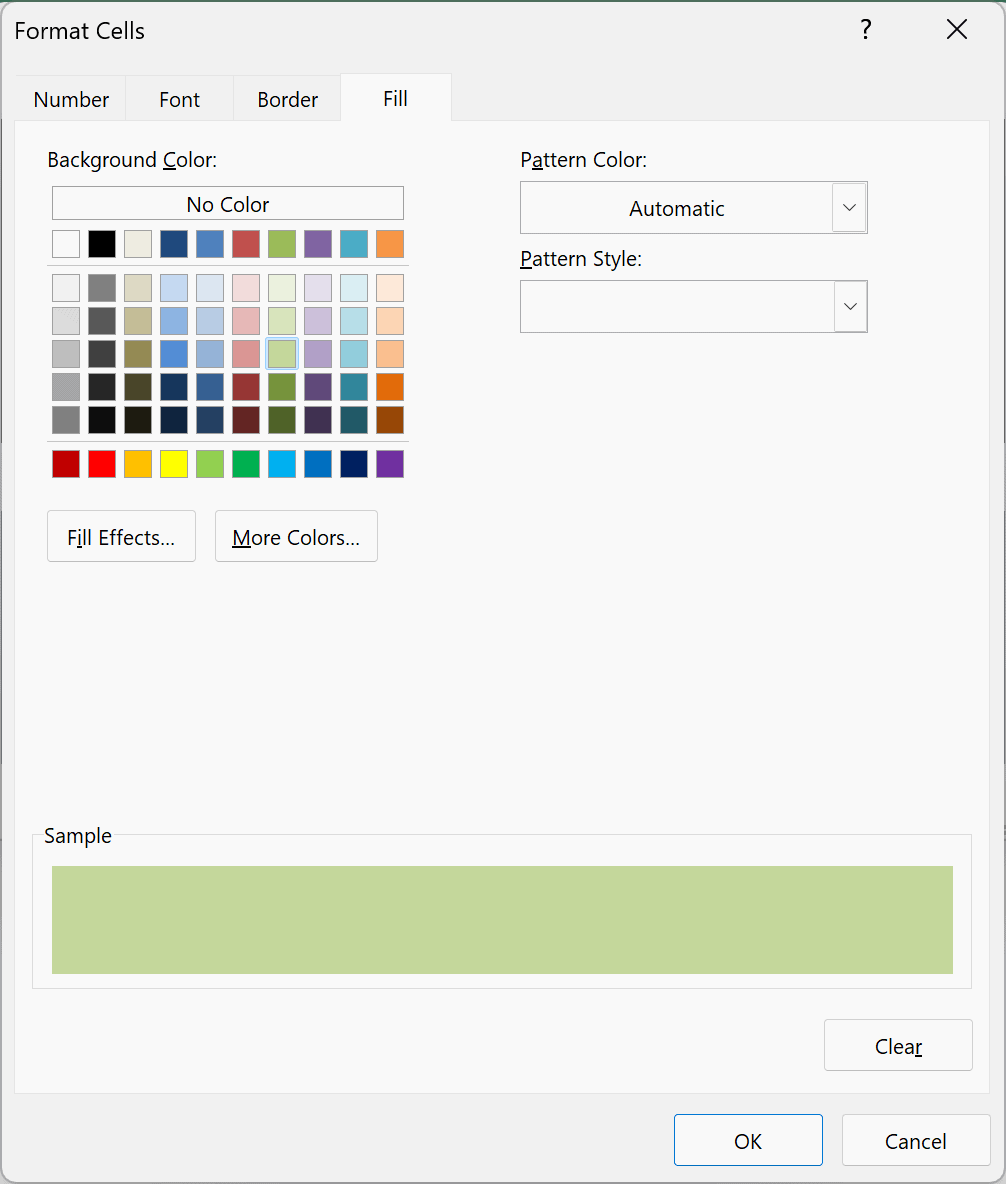Screen dimensions: 1006x1184
Task: Choose the darkest green theme swatch
Action: click(282, 420)
